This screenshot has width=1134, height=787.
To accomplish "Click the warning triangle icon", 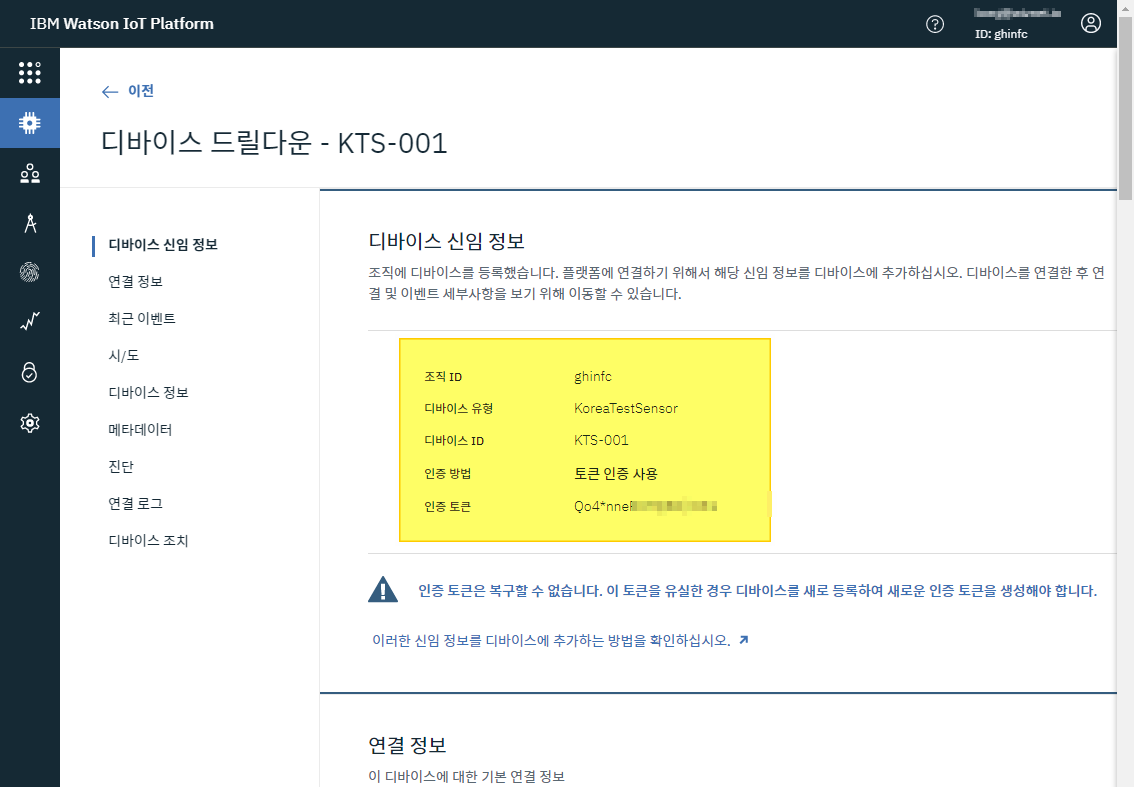I will [383, 590].
